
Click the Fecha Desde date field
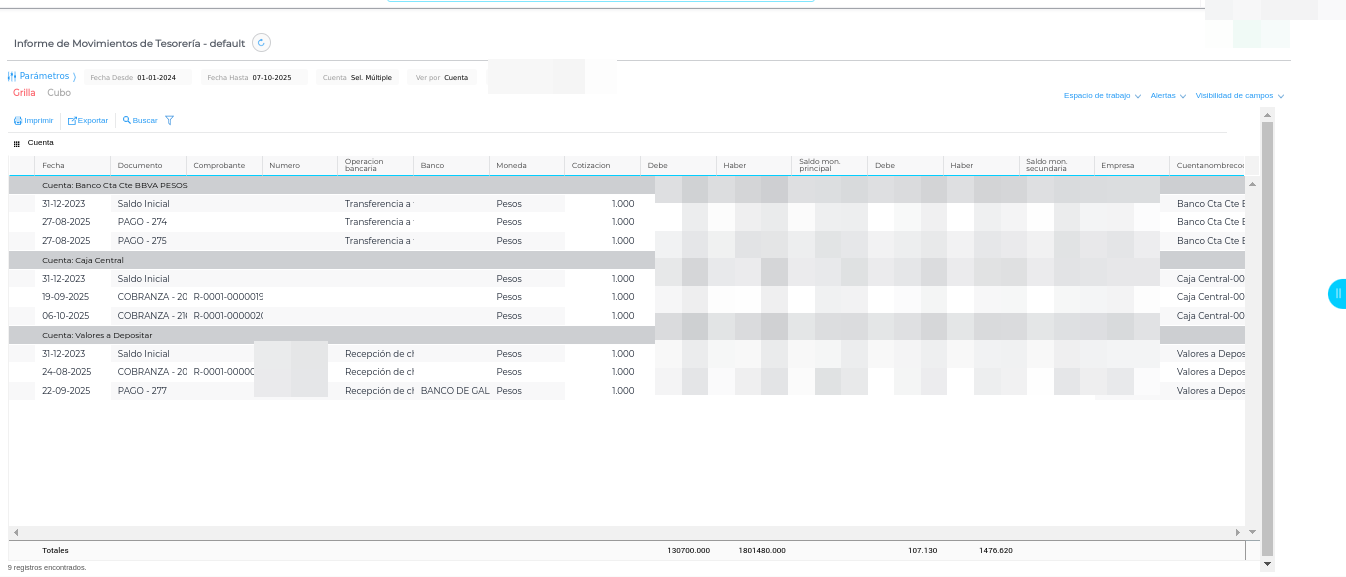(x=156, y=77)
